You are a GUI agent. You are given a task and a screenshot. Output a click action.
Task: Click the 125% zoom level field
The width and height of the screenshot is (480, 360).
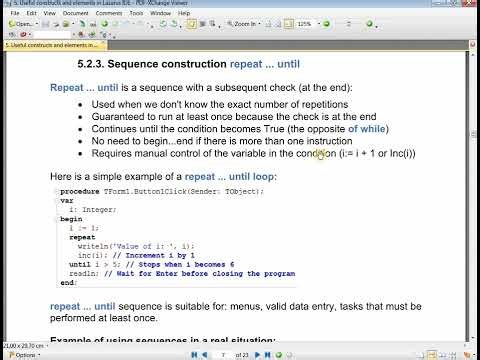tap(305, 24)
